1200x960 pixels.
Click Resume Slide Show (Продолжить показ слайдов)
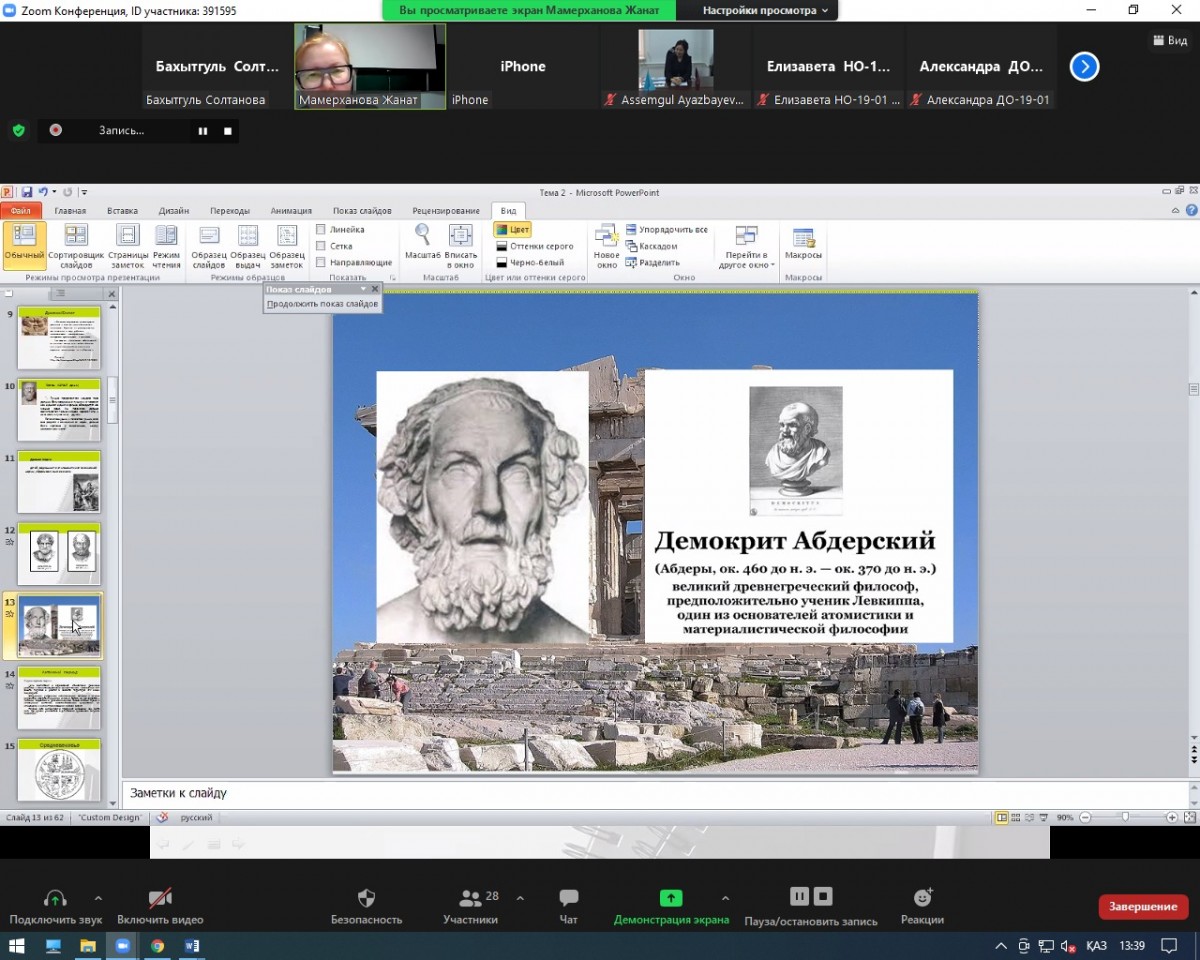coord(322,304)
